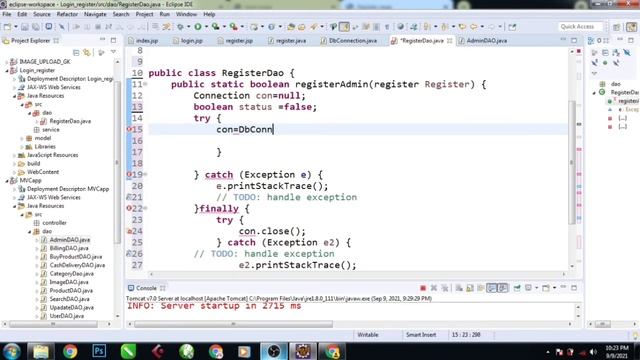
Task: Toggle Show Whitespace Characters in toolbar
Action: [x=387, y=27]
